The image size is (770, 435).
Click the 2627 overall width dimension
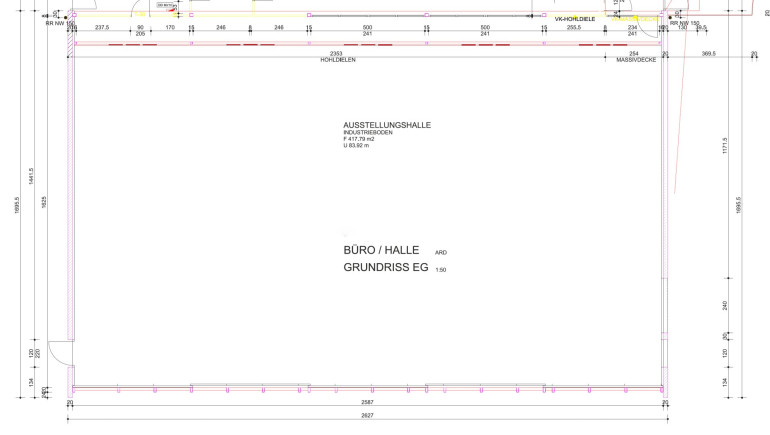coord(367,414)
